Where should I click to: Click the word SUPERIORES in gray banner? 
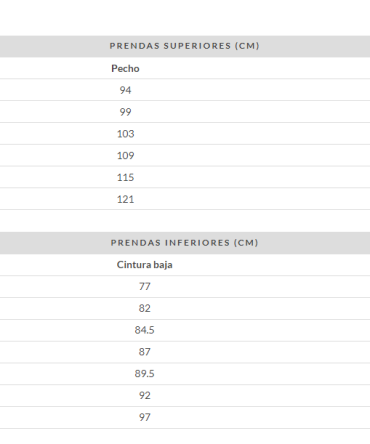click(197, 46)
